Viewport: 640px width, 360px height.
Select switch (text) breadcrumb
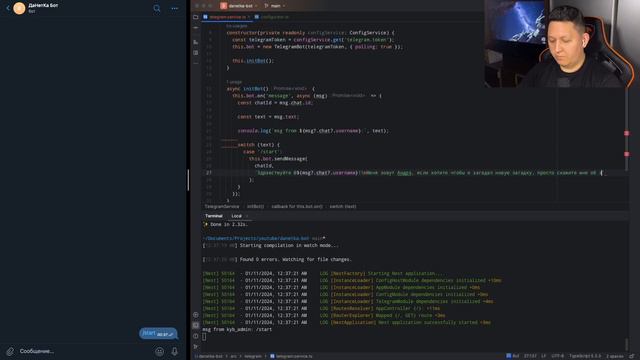343,207
